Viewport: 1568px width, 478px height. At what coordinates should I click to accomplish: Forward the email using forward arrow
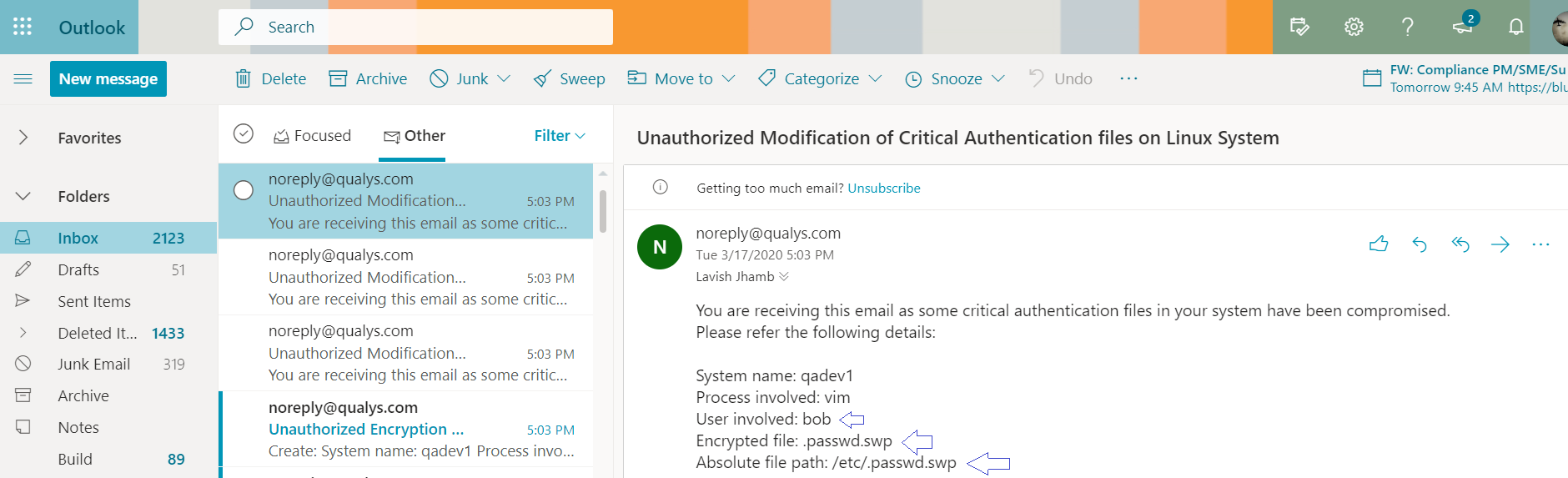[1500, 244]
